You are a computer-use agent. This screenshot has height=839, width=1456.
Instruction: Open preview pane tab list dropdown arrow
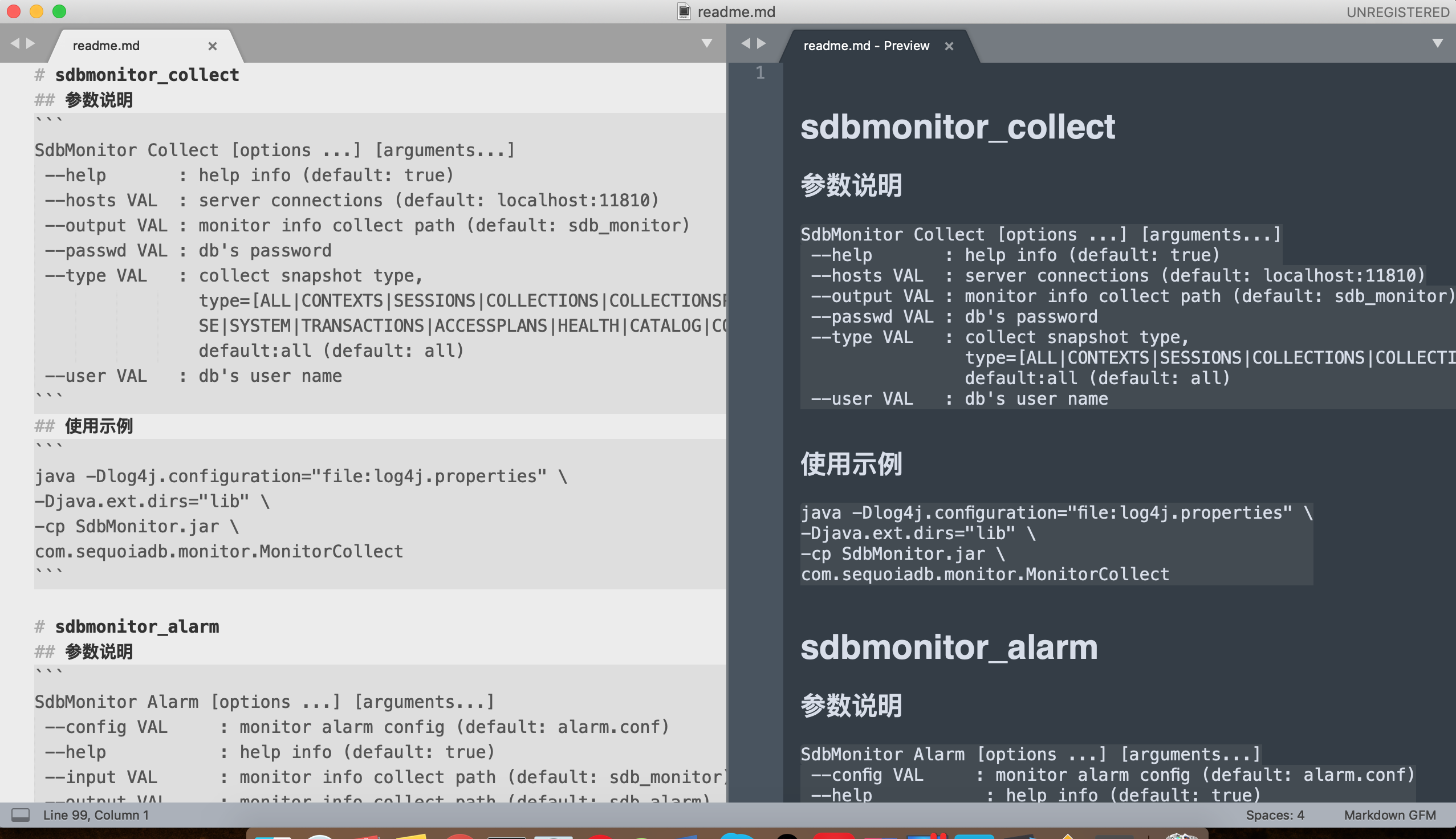point(1437,43)
